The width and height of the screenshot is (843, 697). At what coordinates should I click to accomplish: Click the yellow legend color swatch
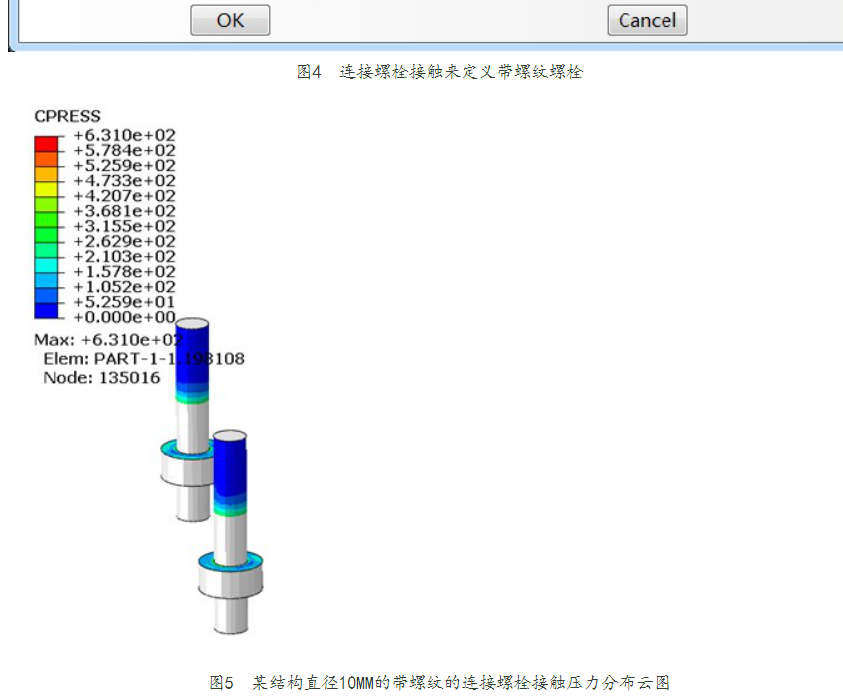46,189
